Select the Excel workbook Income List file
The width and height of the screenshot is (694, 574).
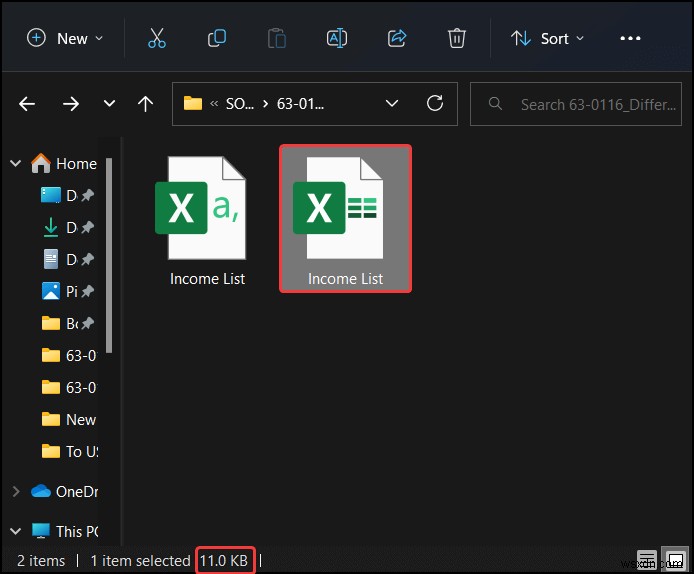click(345, 219)
